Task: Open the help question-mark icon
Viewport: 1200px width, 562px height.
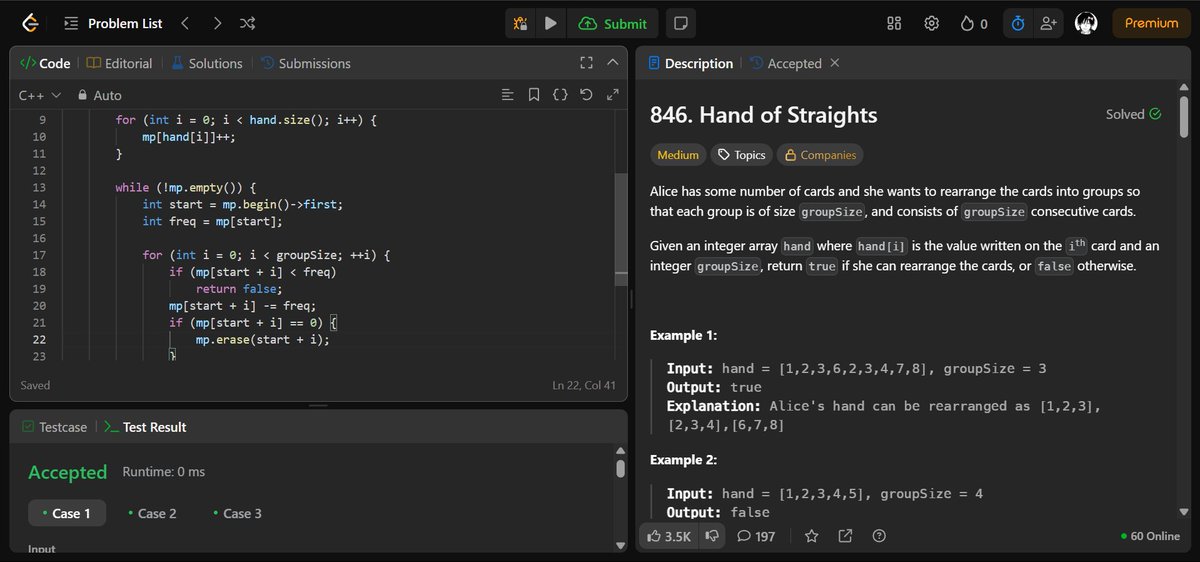Action: tap(879, 536)
